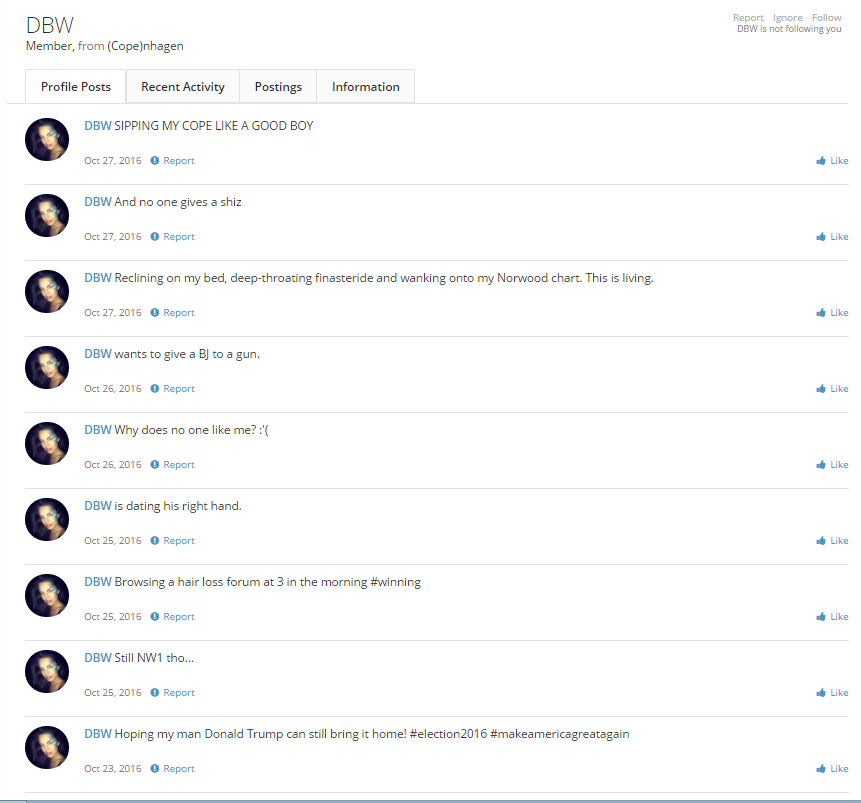This screenshot has height=803, width=861.
Task: Click report icon on hair loss forum post
Action: click(x=155, y=617)
